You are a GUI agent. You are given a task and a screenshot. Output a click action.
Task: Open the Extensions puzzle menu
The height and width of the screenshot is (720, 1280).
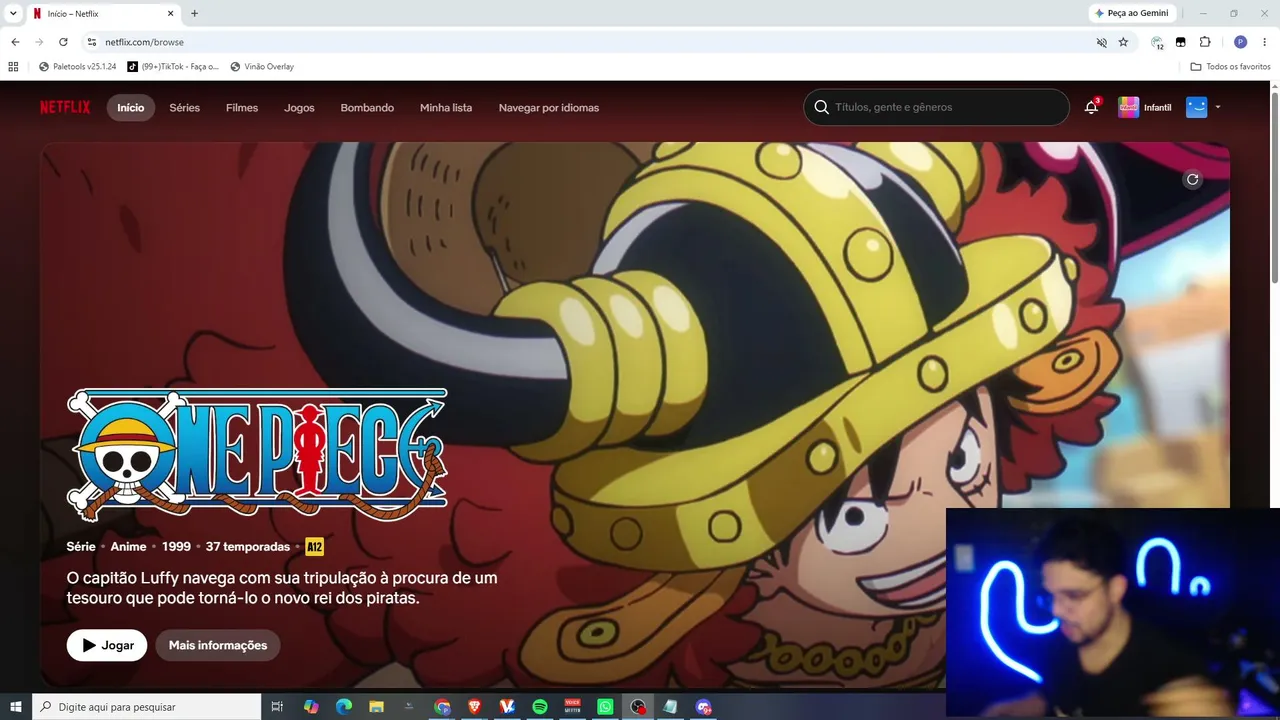(1205, 42)
